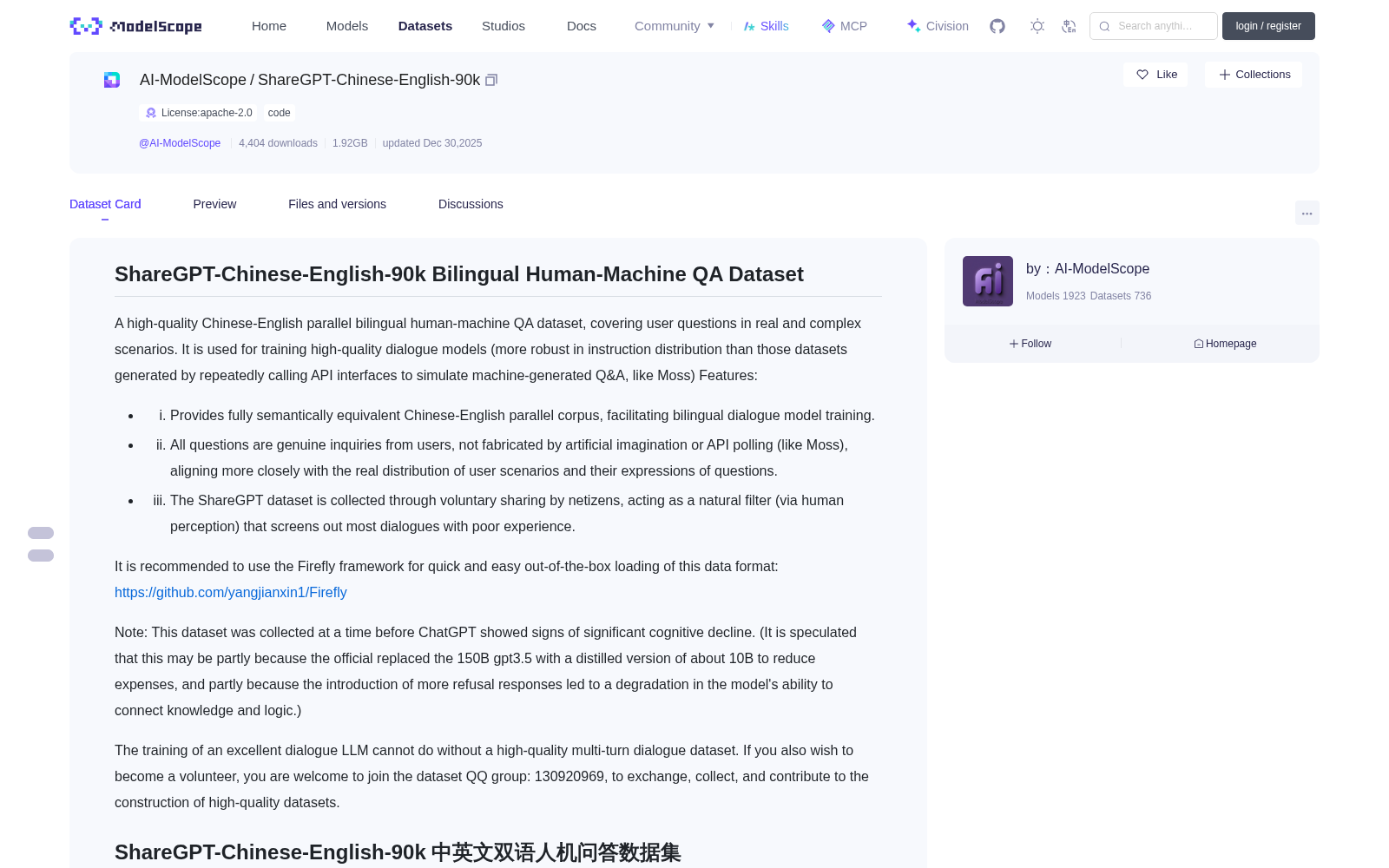Click the Datasets 736 count

tap(1121, 296)
